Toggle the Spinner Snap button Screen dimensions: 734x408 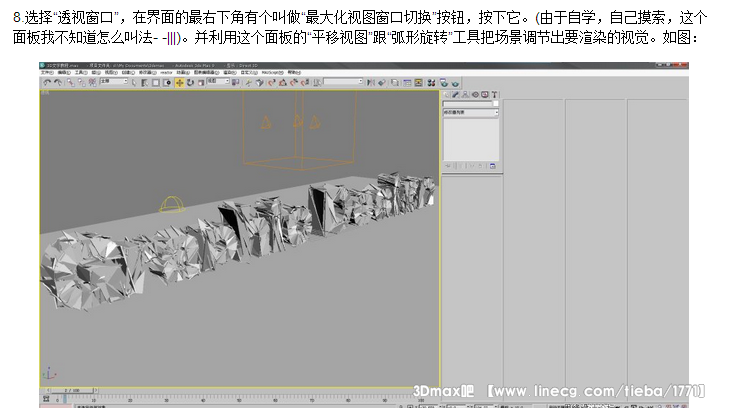click(304, 82)
